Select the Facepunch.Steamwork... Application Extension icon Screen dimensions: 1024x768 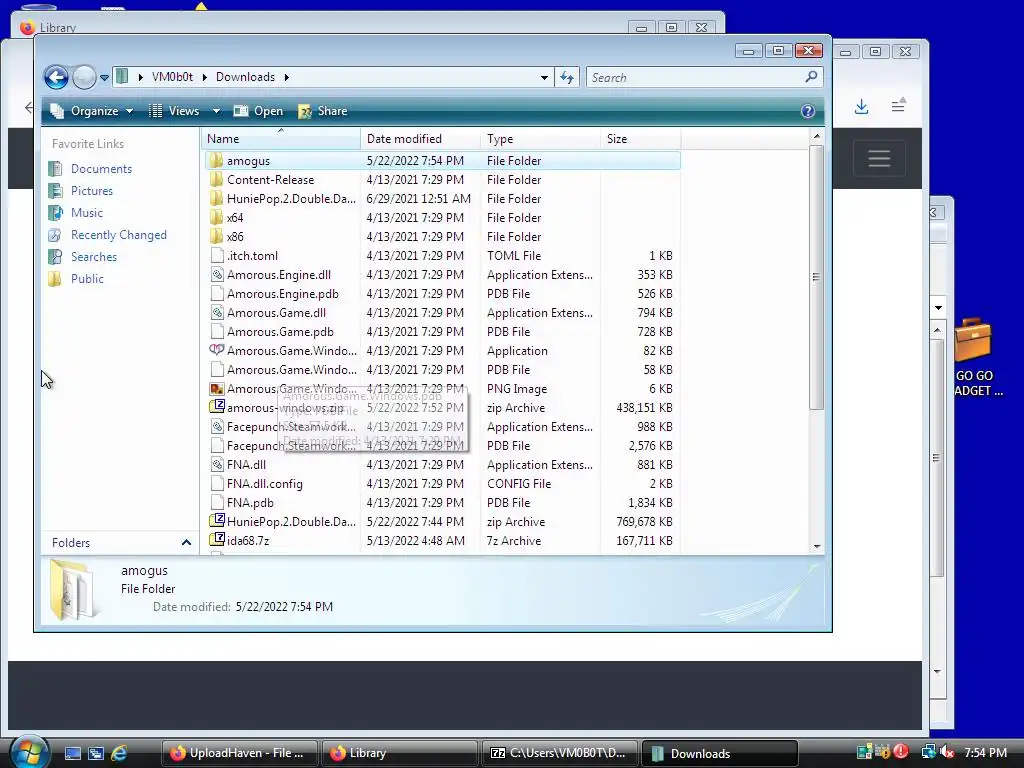[217, 426]
